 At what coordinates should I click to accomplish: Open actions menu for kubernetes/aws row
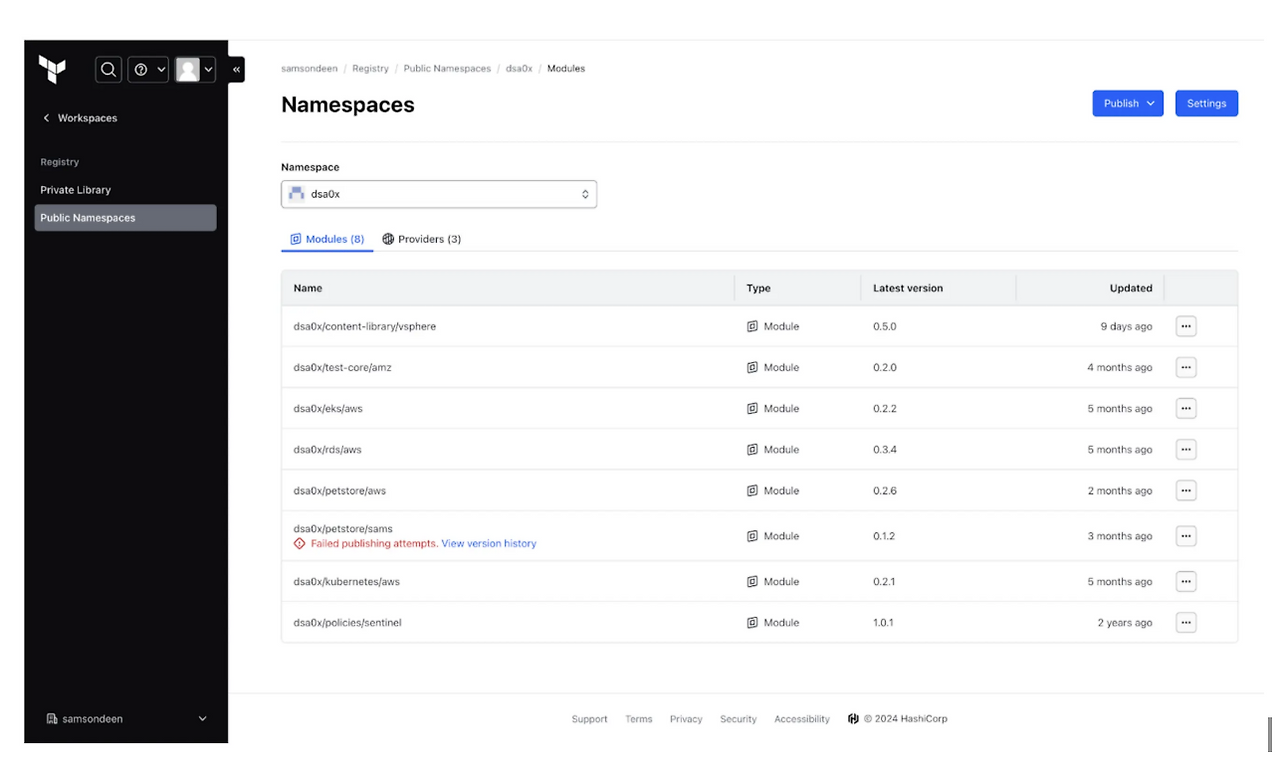pos(1186,582)
